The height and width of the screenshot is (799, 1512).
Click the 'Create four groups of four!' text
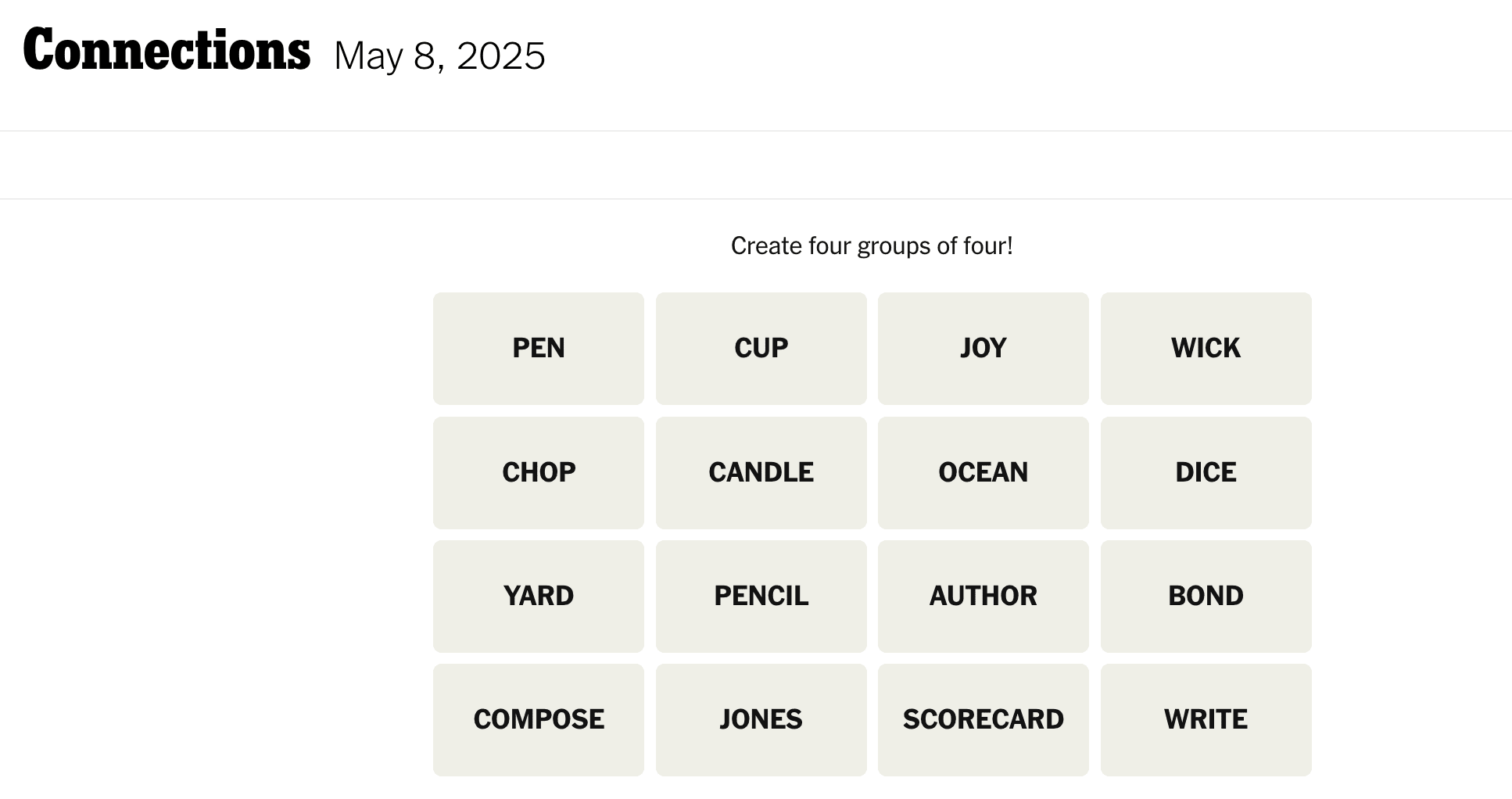(x=872, y=246)
